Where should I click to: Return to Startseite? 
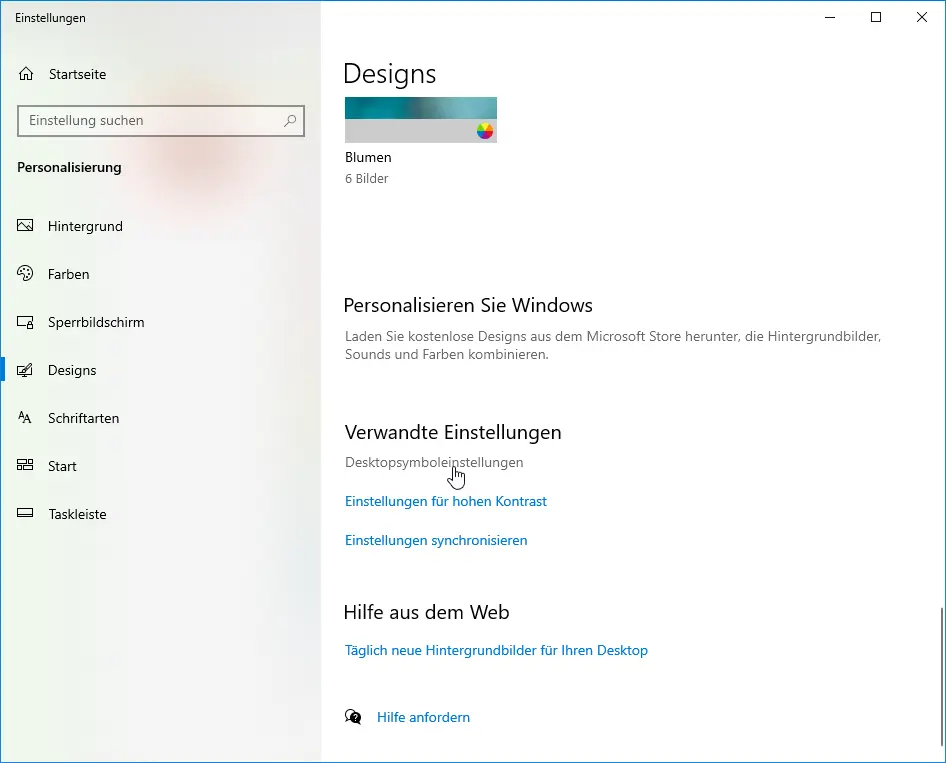coord(160,74)
